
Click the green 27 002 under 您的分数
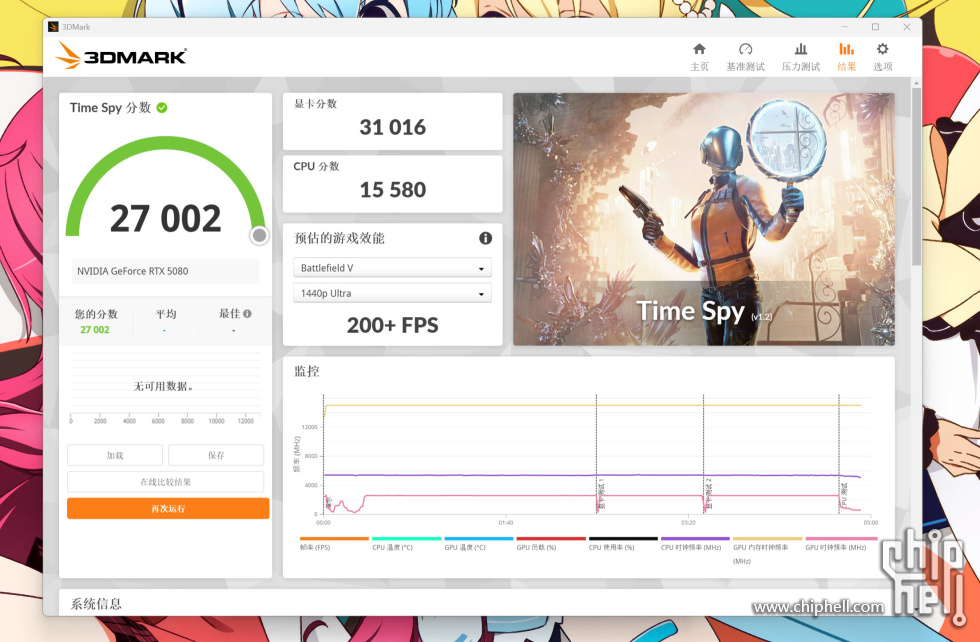(x=95, y=329)
